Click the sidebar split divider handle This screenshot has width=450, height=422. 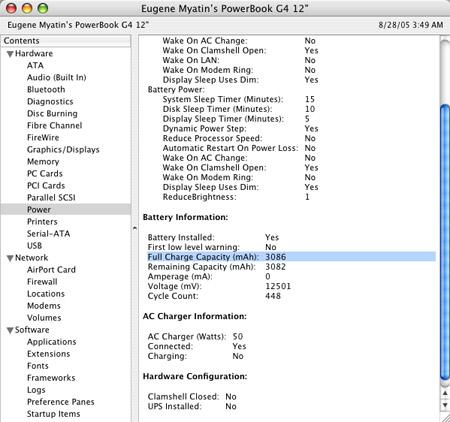(x=135, y=228)
